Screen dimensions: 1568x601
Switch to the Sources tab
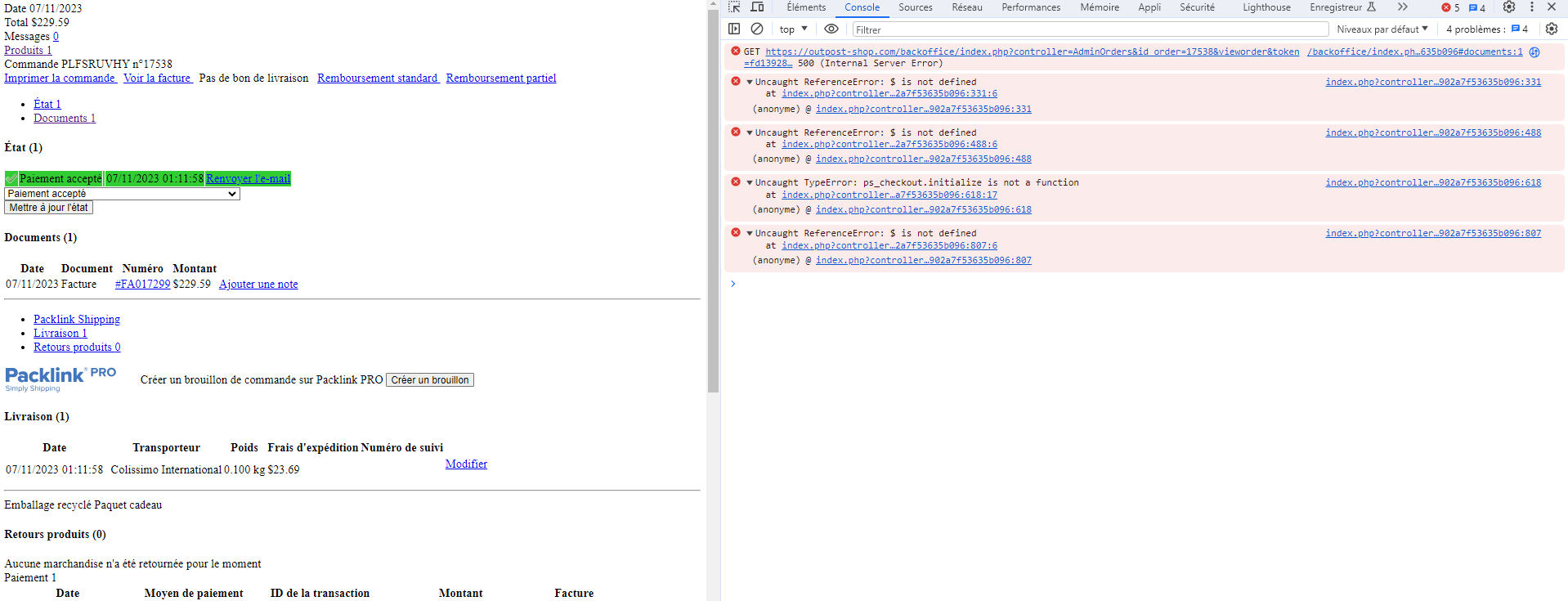(x=916, y=7)
